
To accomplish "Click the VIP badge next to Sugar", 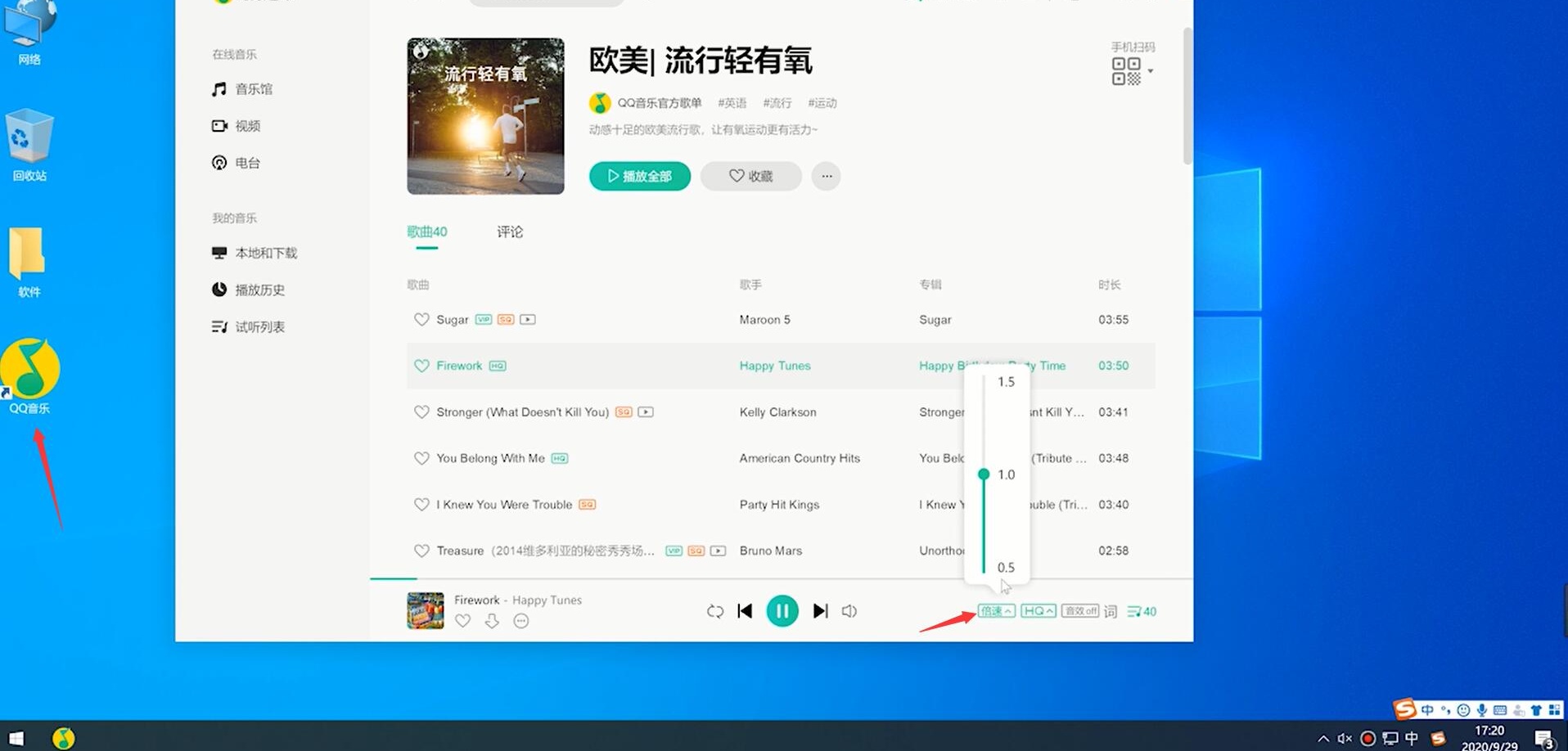I will pos(484,320).
